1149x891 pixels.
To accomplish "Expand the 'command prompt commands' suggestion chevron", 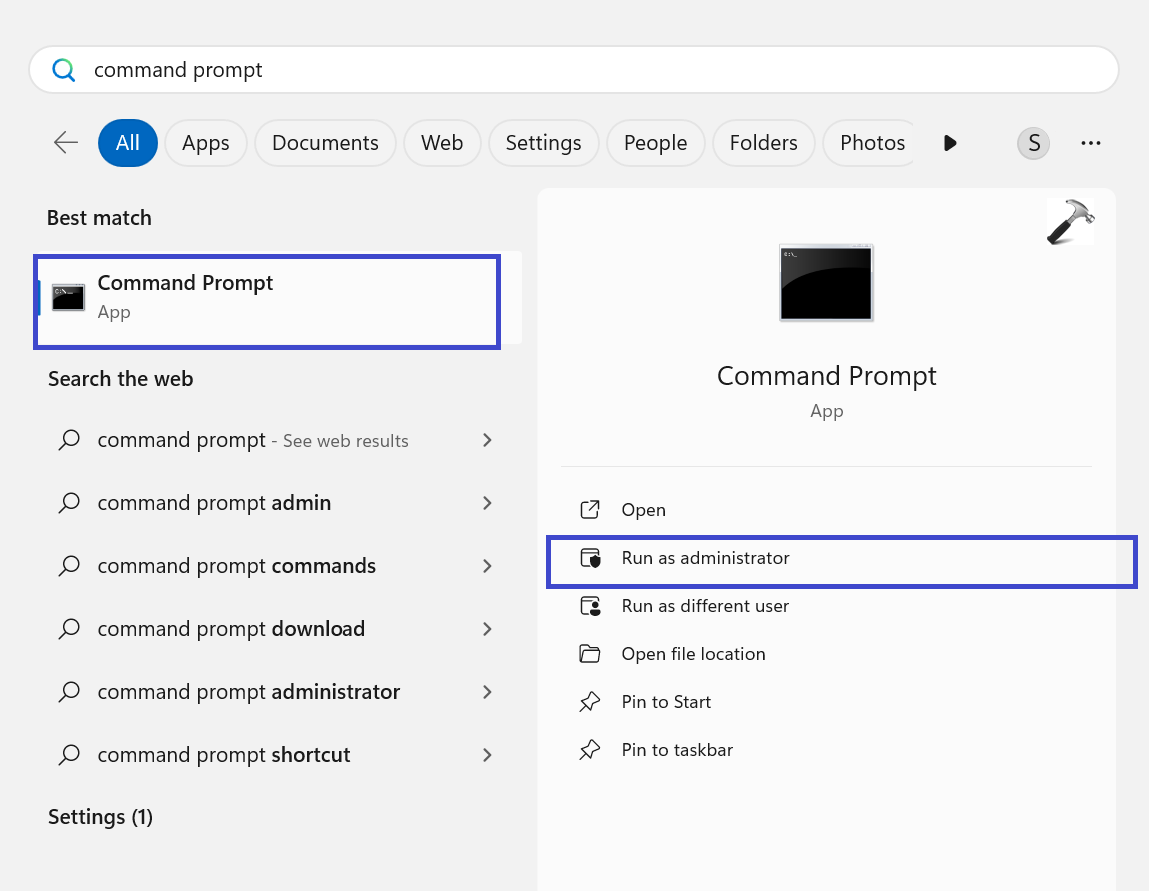I will tap(487, 566).
